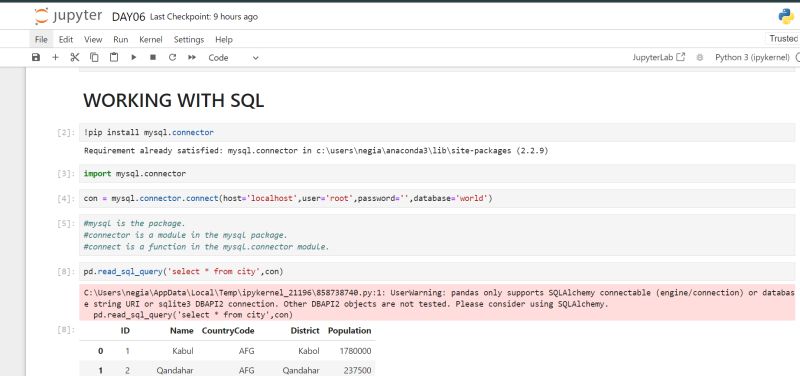Viewport: 800px width, 376px height.
Task: Open the Kernel menu
Action: (x=151, y=39)
